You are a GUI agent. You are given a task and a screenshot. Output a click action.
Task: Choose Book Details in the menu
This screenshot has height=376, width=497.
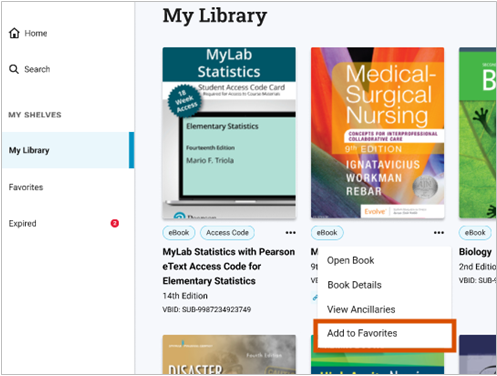[x=354, y=285]
